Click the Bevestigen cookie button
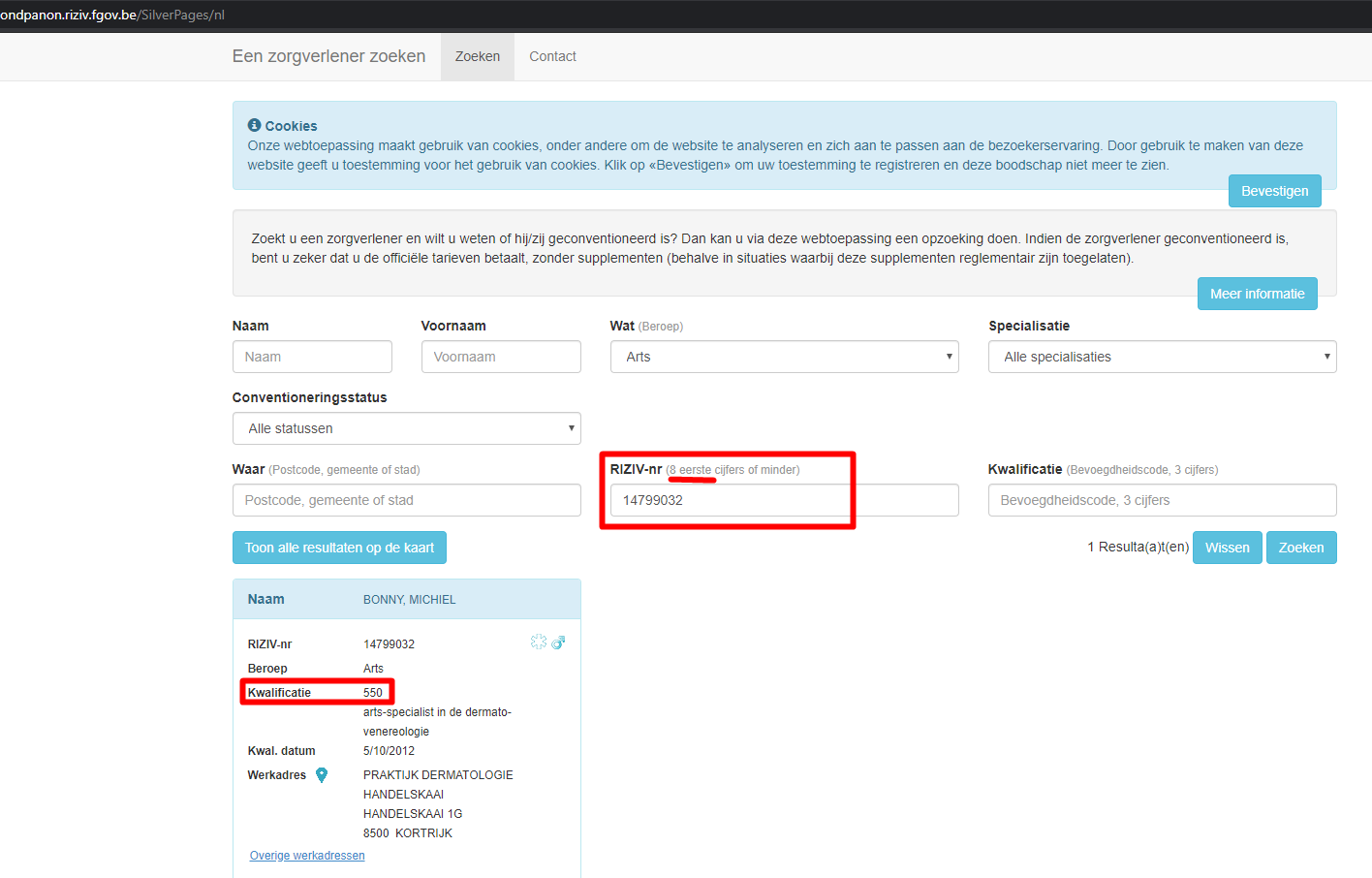1372x878 pixels. click(1274, 191)
